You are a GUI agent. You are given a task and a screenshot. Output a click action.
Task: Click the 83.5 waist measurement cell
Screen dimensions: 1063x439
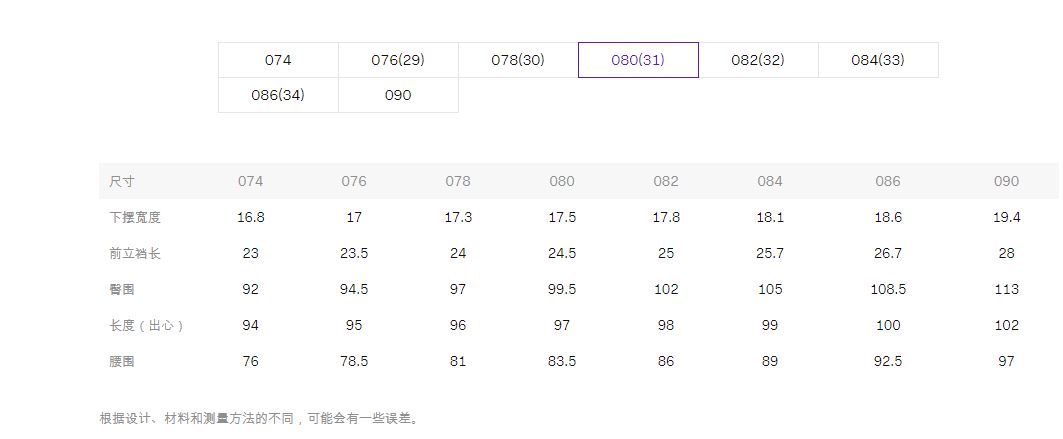pyautogui.click(x=562, y=361)
